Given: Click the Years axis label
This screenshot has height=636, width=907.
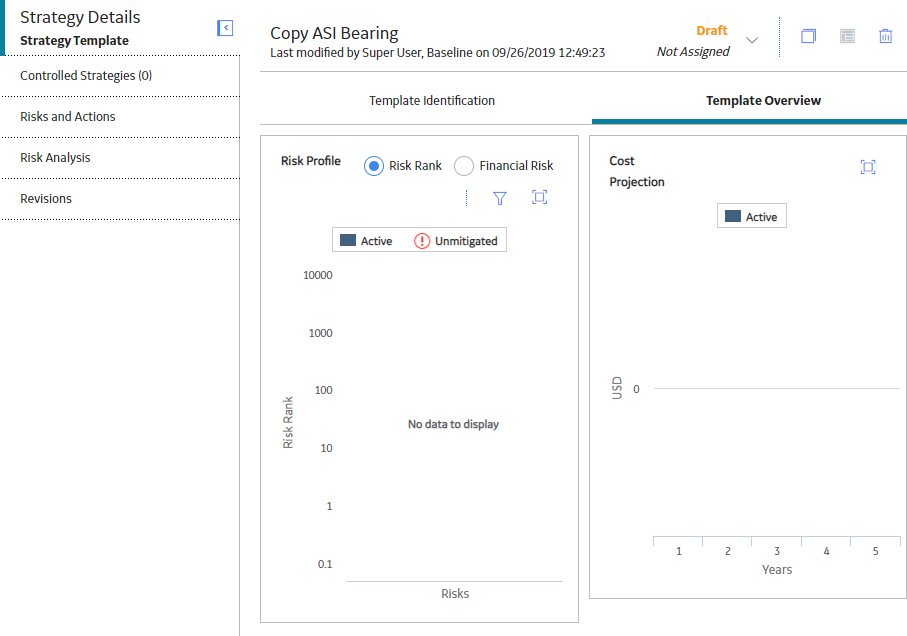Looking at the screenshot, I should pyautogui.click(x=777, y=570).
